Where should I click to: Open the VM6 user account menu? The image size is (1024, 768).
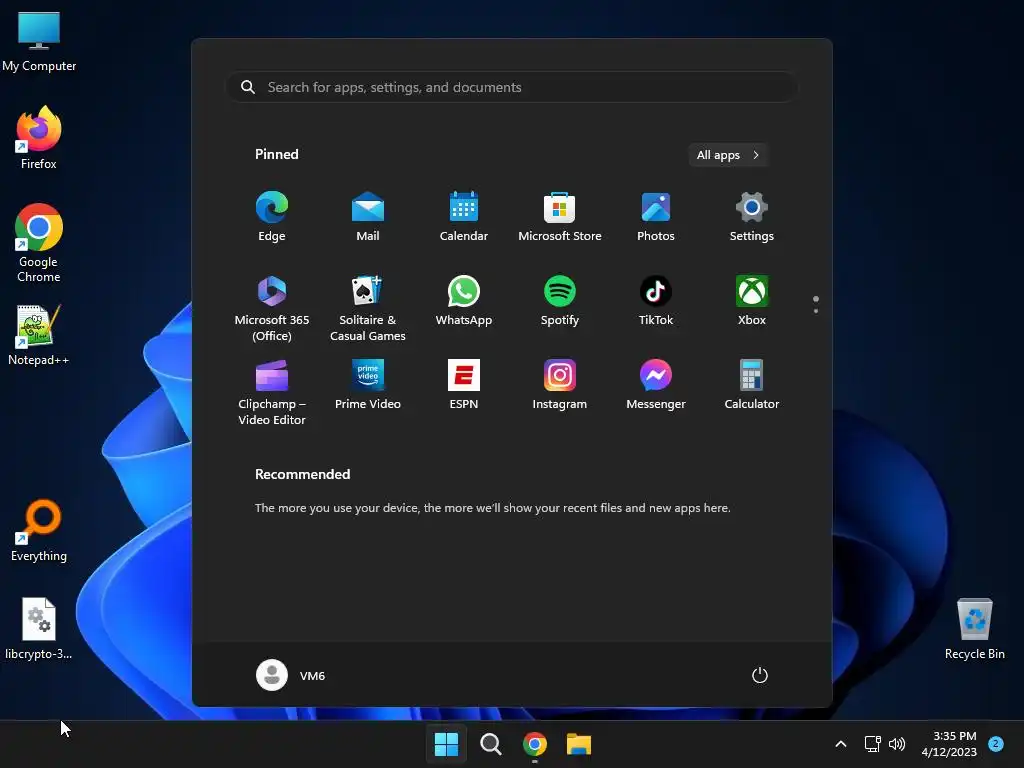(291, 675)
